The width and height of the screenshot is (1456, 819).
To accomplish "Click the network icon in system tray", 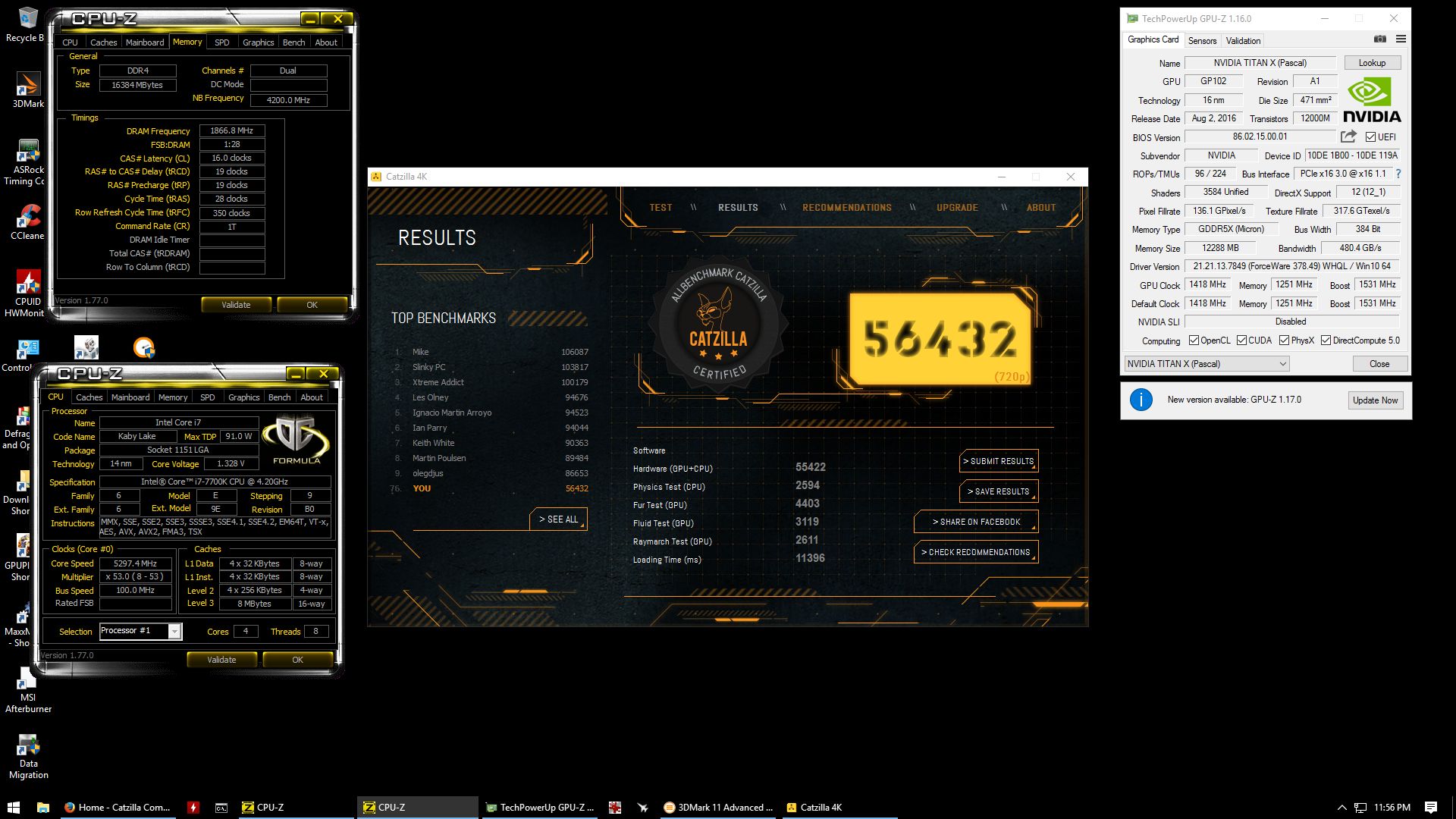I will point(1360,808).
